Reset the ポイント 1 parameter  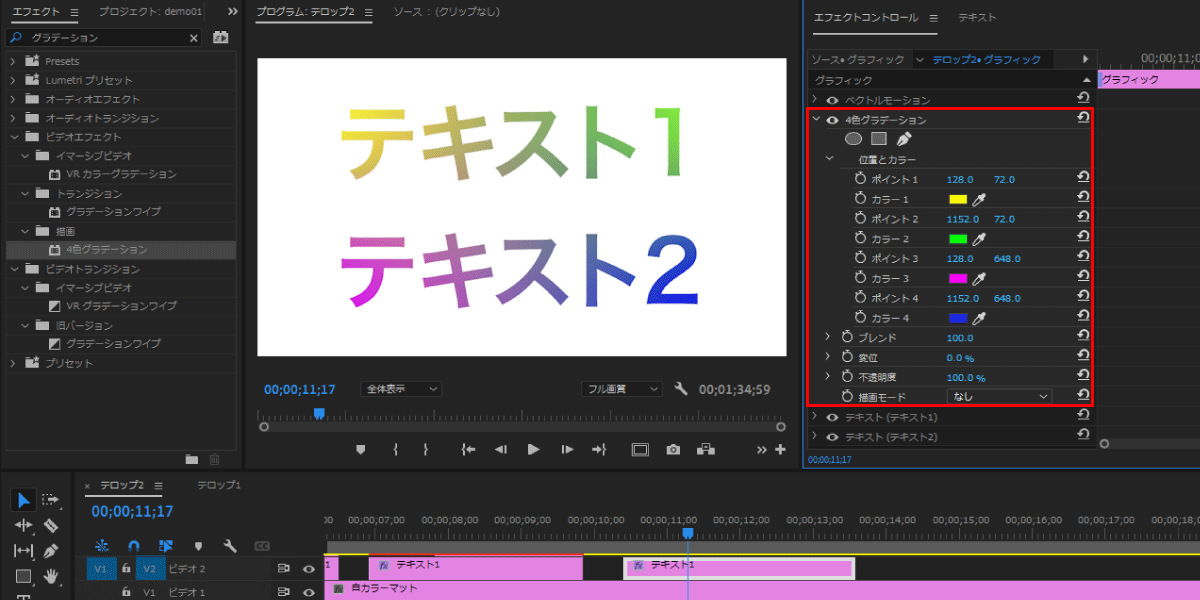pyautogui.click(x=1083, y=179)
